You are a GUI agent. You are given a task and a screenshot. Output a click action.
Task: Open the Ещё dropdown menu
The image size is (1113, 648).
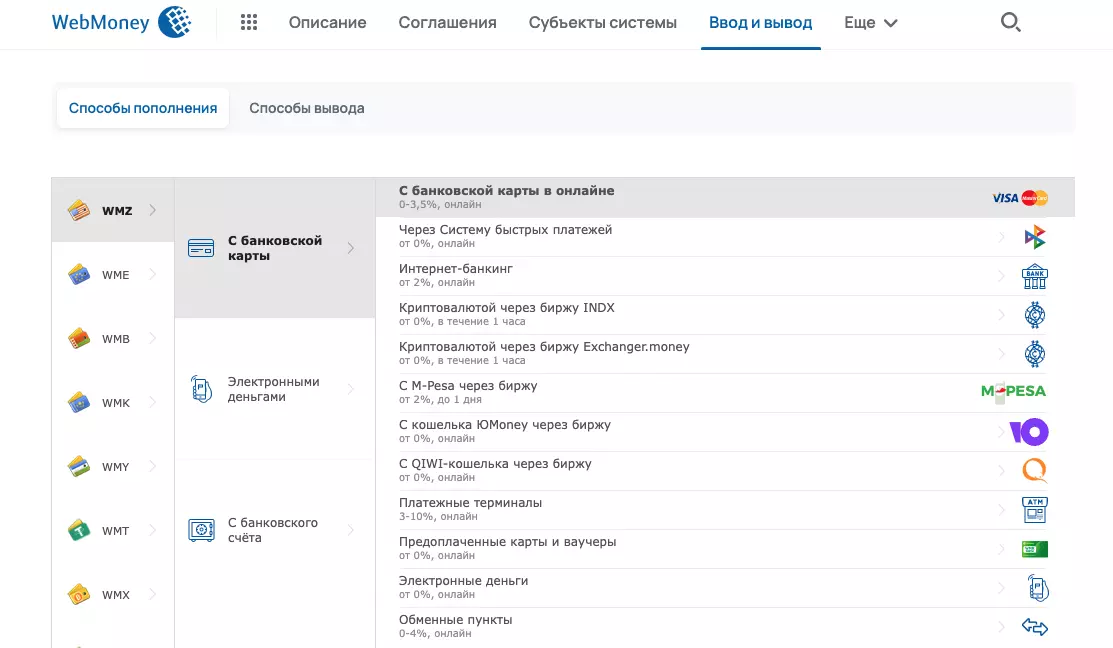point(869,21)
